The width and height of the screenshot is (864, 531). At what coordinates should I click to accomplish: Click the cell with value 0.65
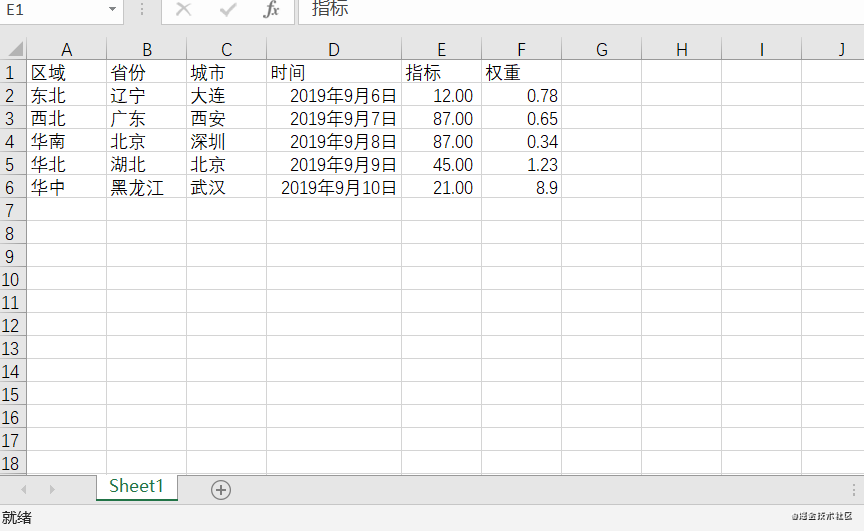(521, 118)
